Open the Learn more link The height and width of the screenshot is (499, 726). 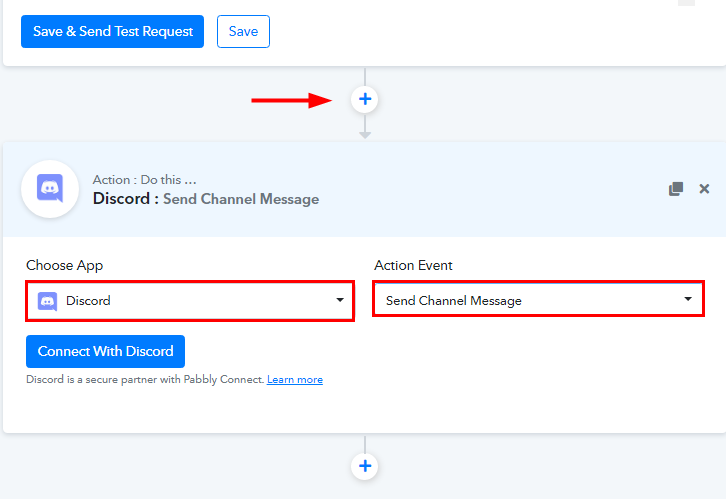[295, 380]
